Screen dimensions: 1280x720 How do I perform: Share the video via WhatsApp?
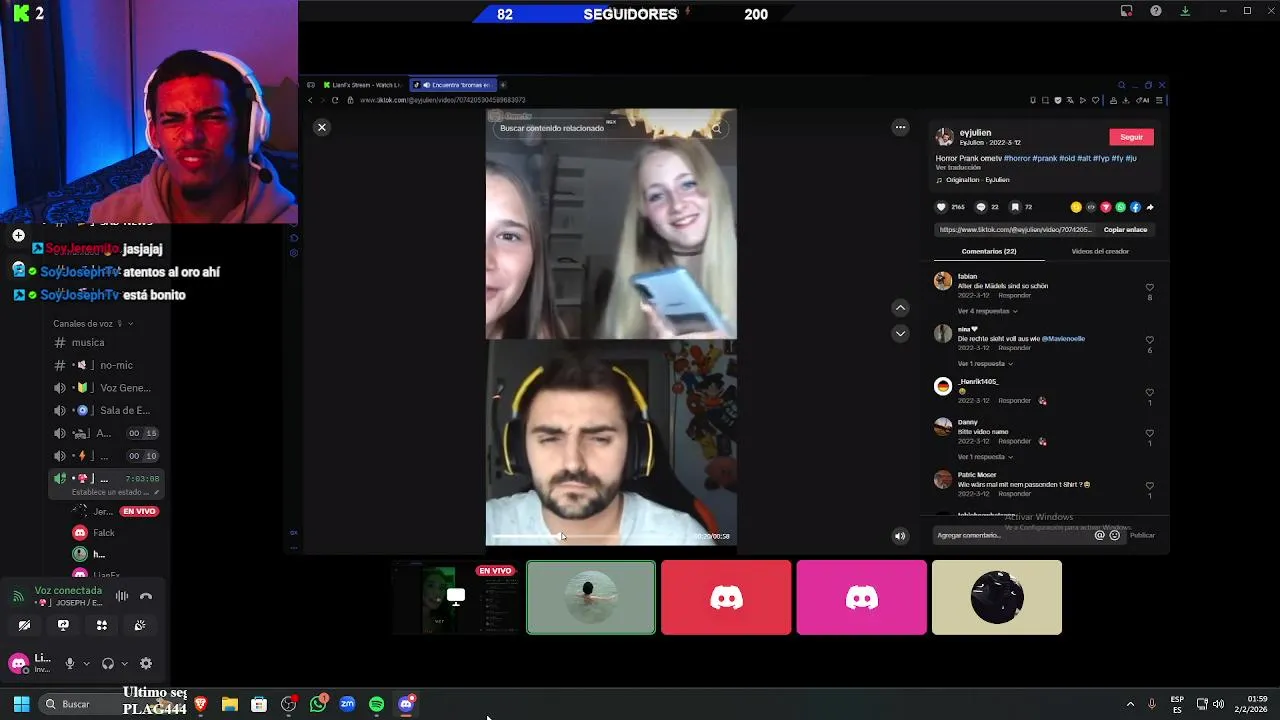pyautogui.click(x=1120, y=207)
